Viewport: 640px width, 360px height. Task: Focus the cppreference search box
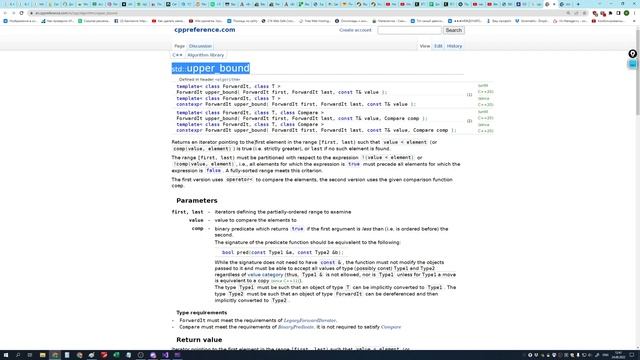pyautogui.click(x=409, y=30)
